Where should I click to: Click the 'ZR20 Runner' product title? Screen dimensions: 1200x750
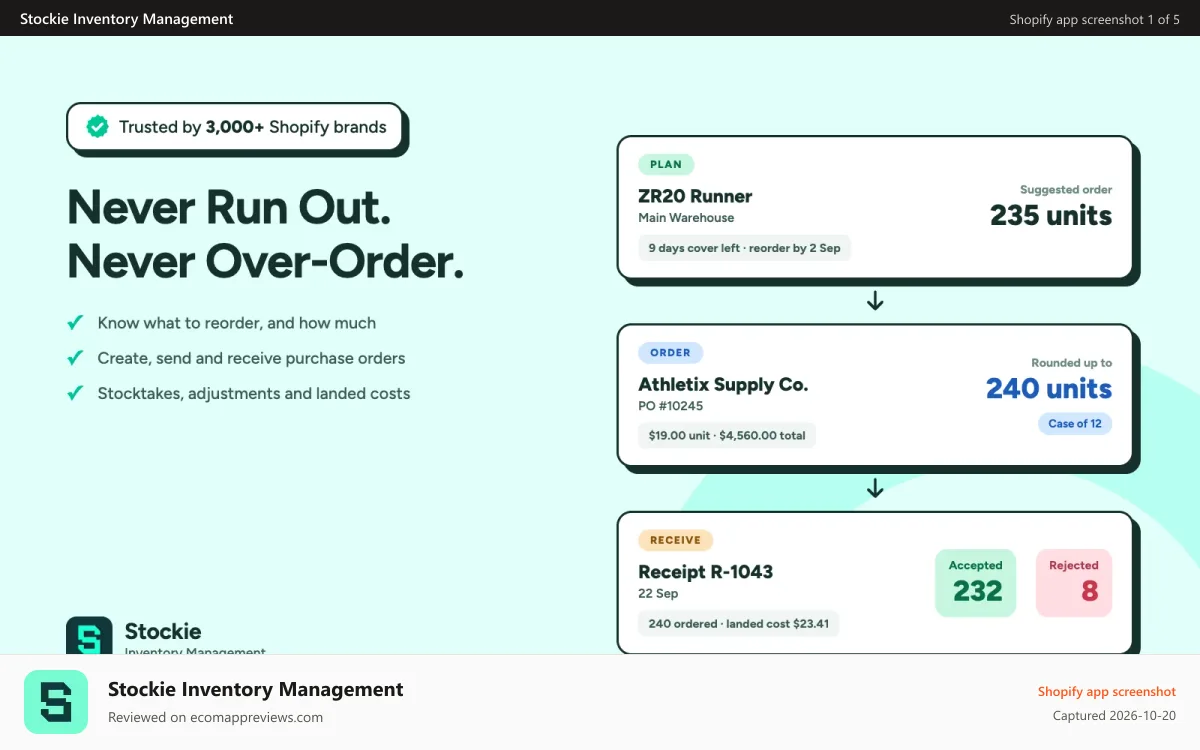(x=695, y=196)
